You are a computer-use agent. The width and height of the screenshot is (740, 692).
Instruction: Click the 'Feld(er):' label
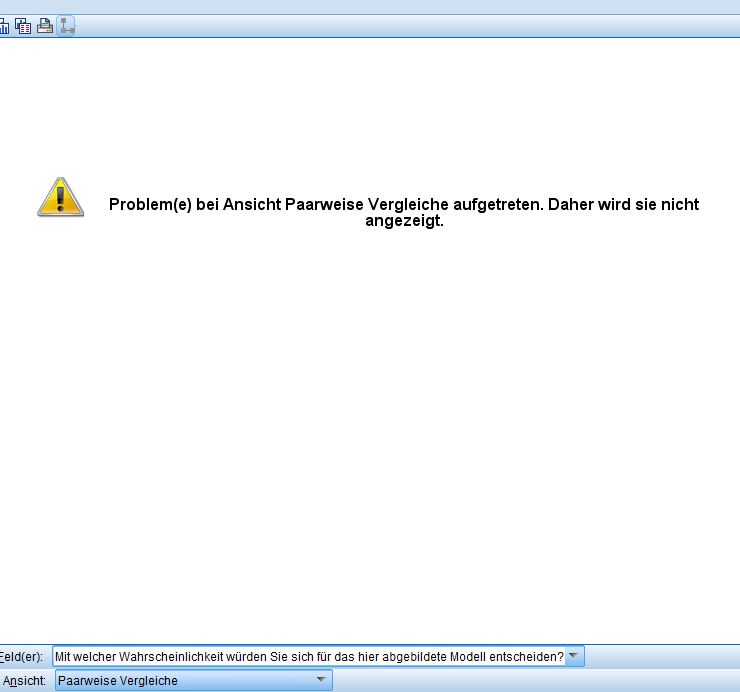21,656
